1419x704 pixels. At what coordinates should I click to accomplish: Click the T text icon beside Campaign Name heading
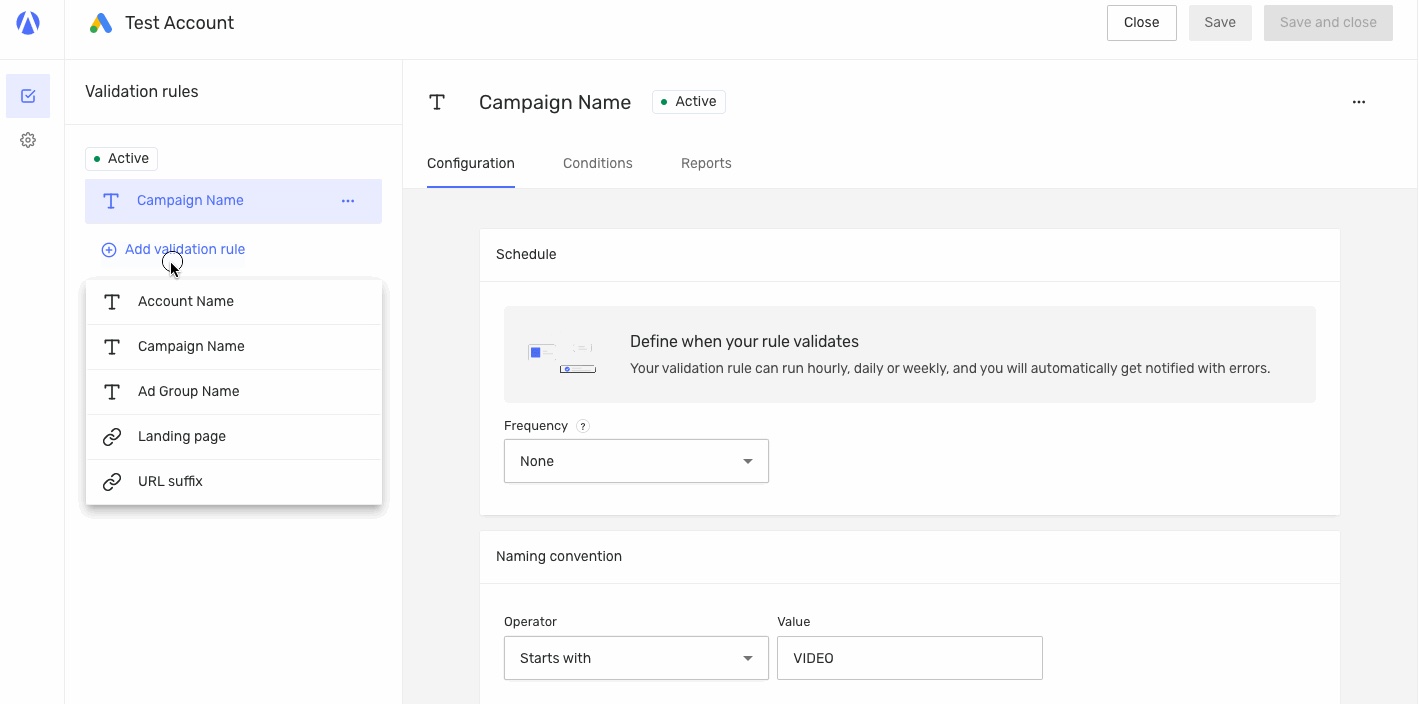pos(437,101)
